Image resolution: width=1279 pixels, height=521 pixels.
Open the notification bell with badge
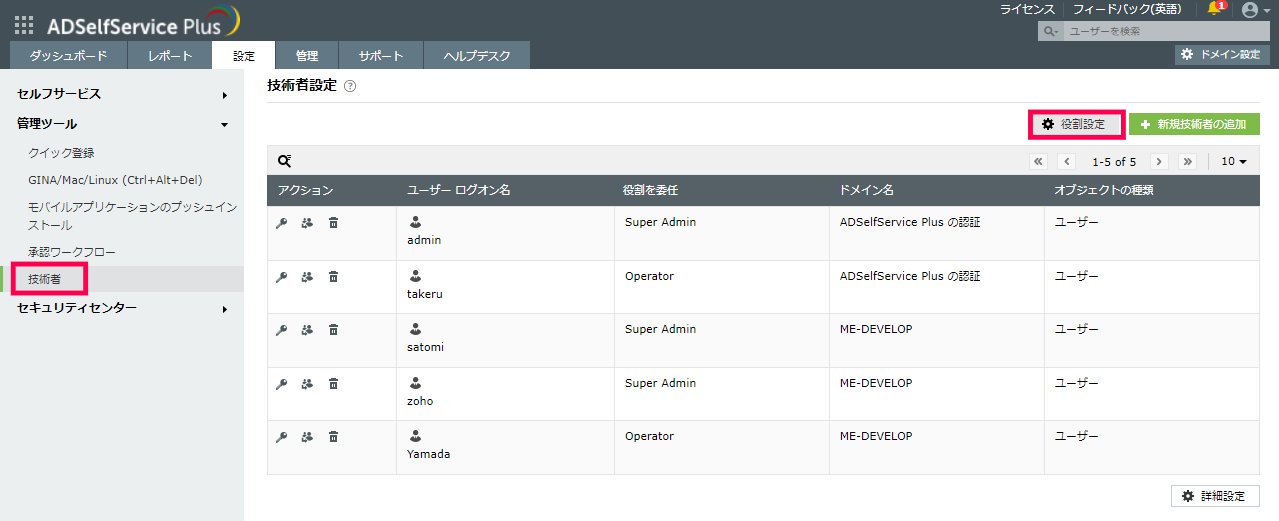click(1215, 9)
